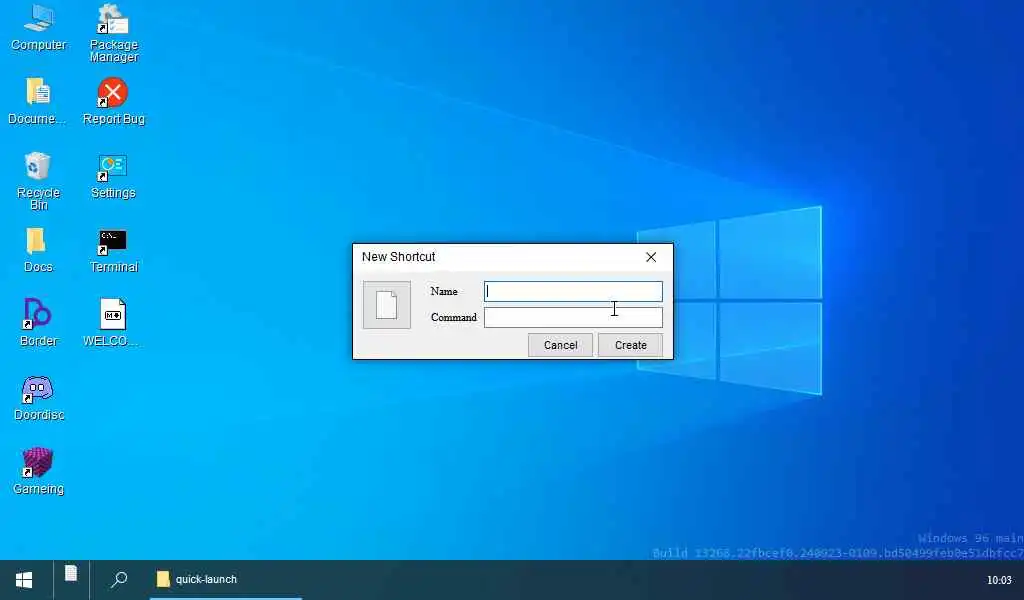Close the New Shortcut dialog
The width and height of the screenshot is (1024, 600).
coord(651,257)
